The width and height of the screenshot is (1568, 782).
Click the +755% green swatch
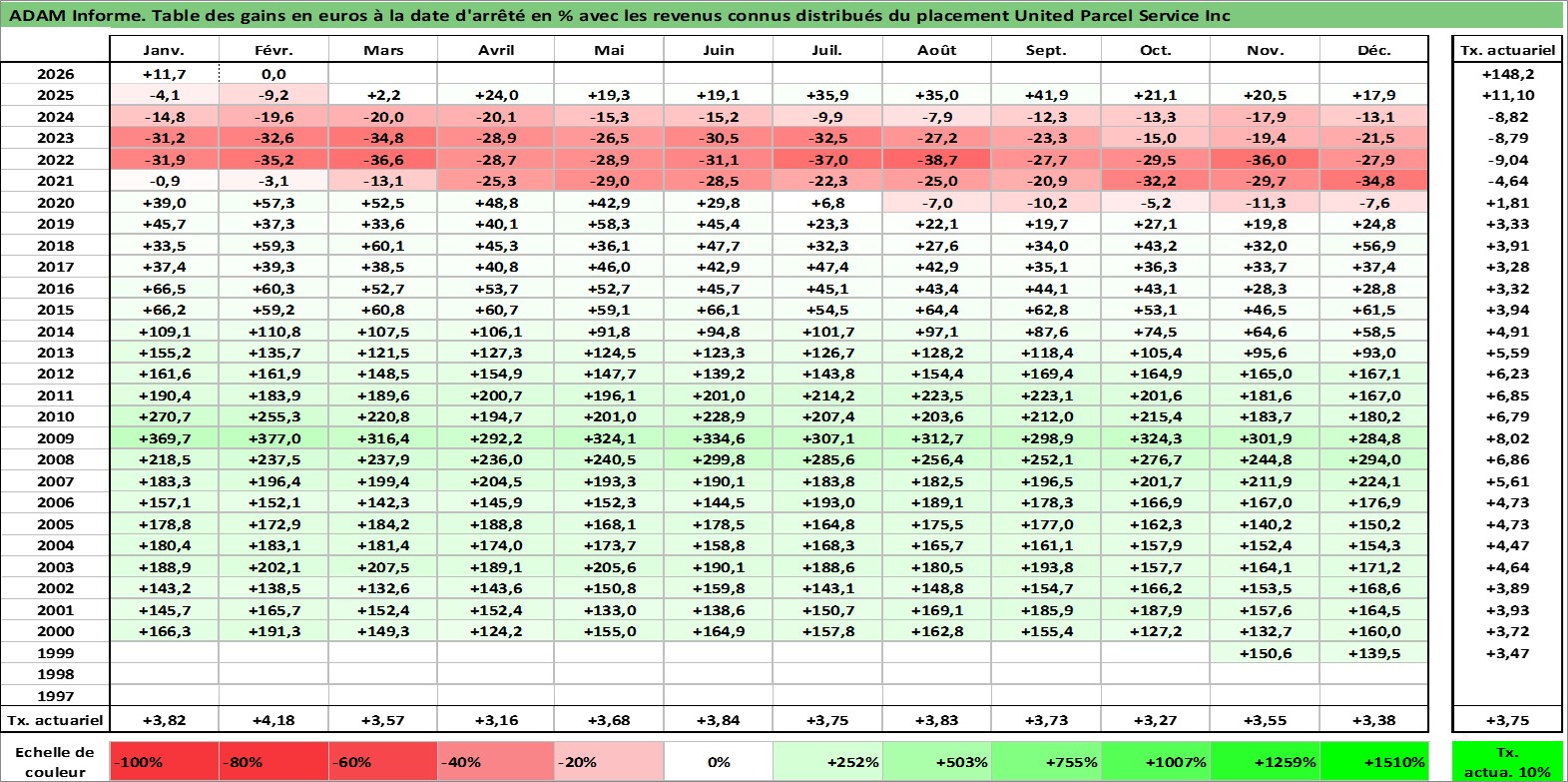[x=1045, y=762]
